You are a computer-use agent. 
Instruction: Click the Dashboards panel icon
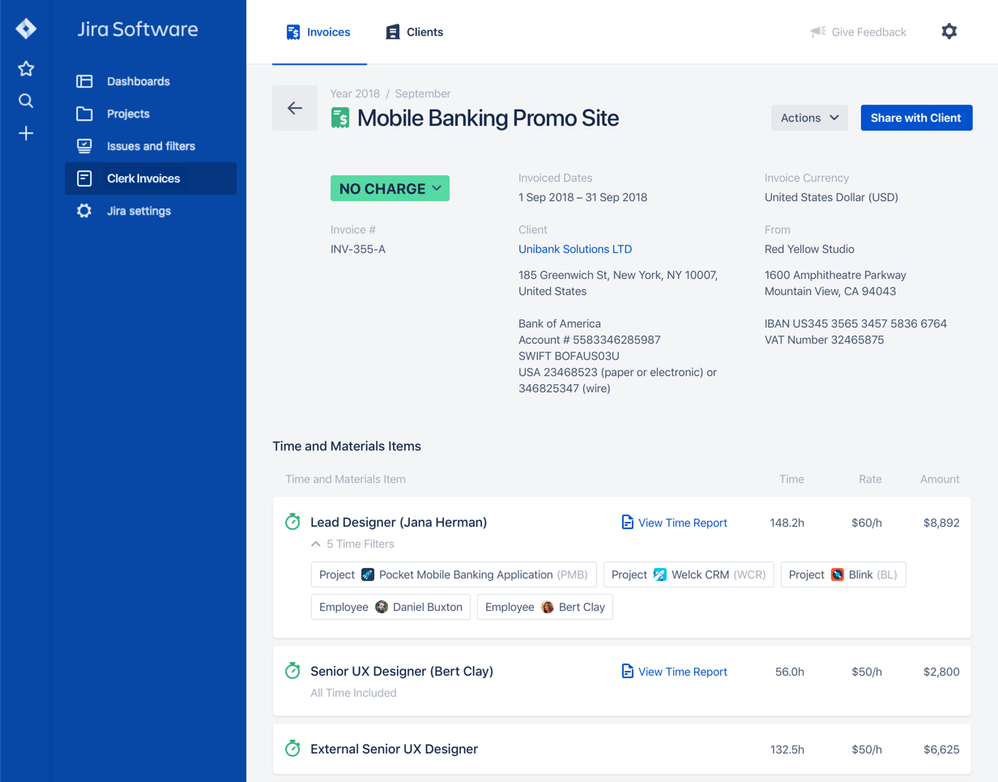pyautogui.click(x=84, y=81)
